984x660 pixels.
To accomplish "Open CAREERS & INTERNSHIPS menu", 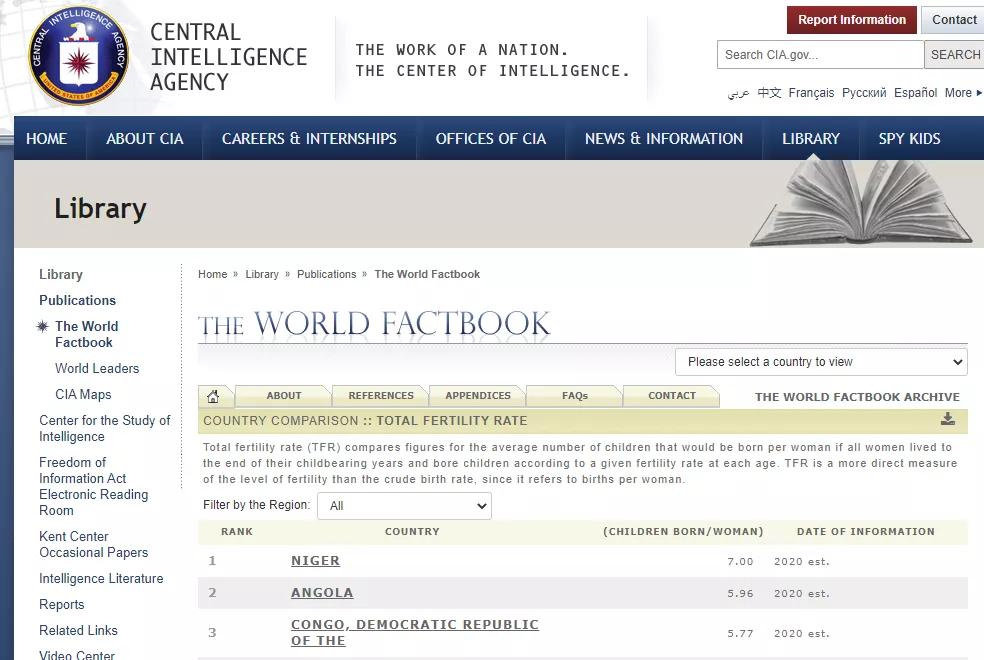I will 309,139.
